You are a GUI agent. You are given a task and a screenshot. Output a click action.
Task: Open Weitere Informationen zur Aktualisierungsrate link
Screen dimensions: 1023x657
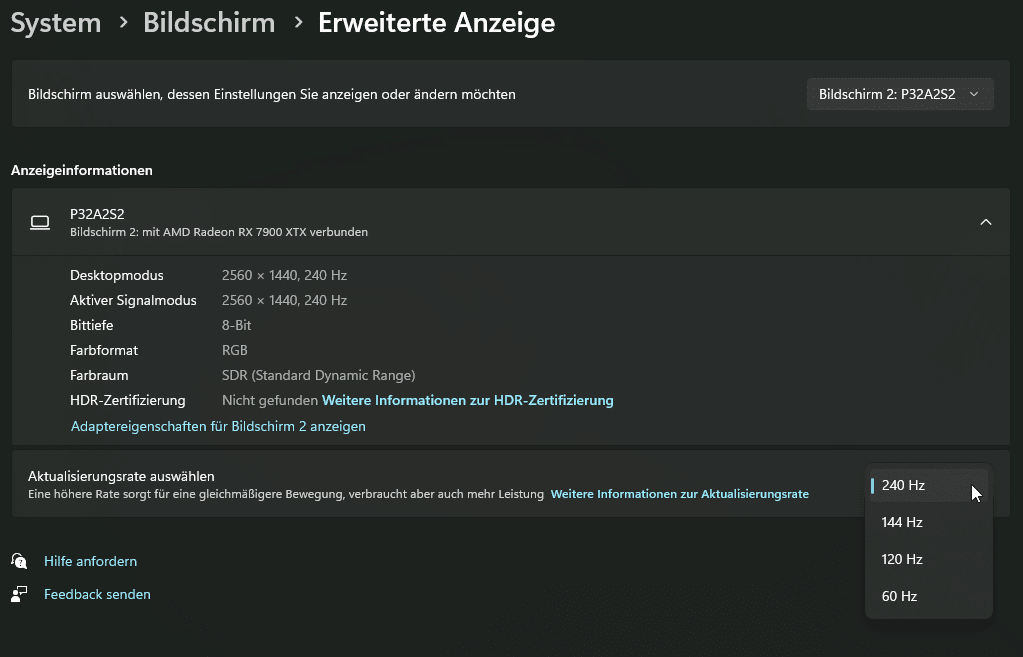click(679, 494)
